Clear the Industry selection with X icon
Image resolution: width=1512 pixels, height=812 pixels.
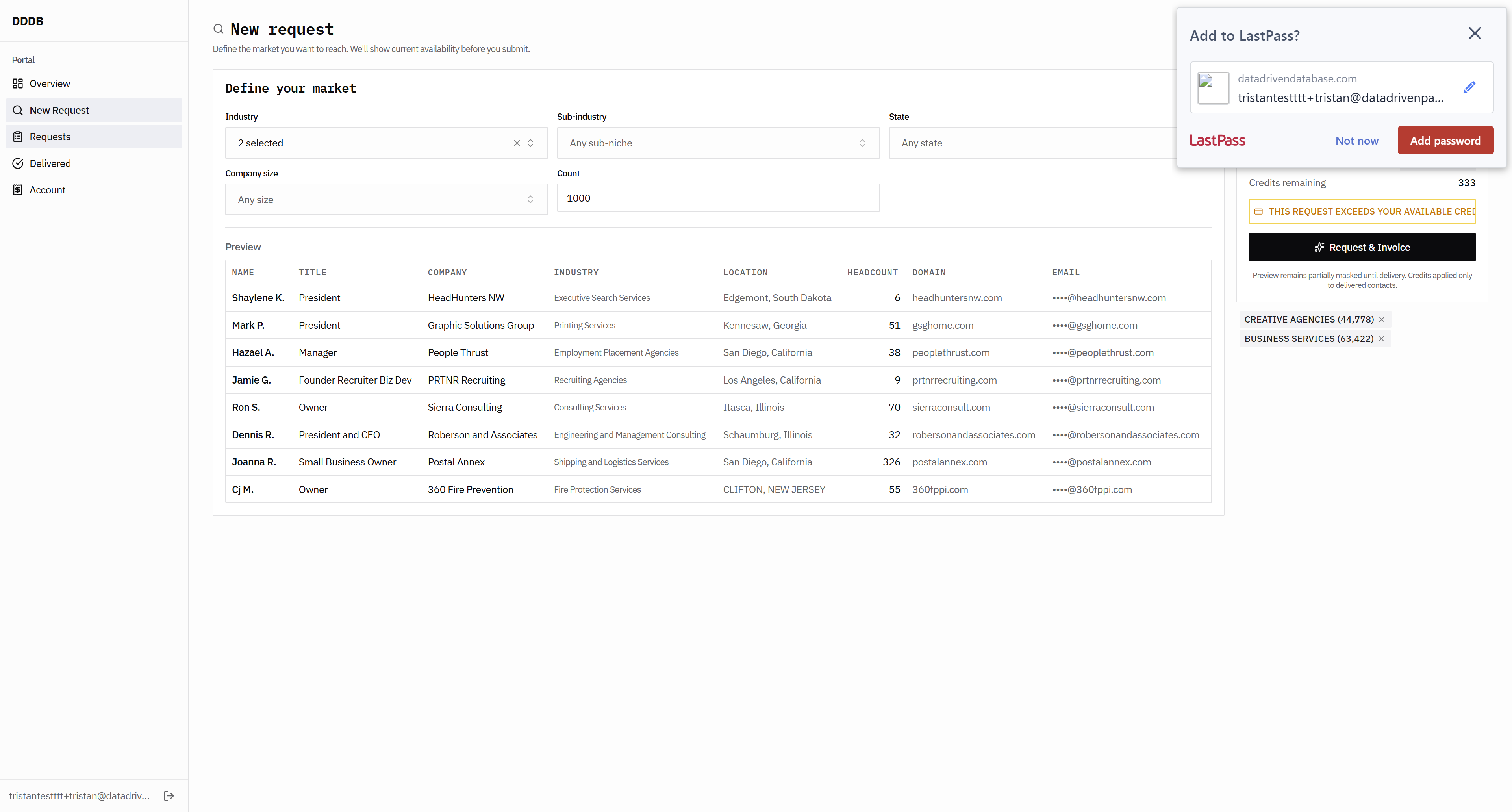517,143
